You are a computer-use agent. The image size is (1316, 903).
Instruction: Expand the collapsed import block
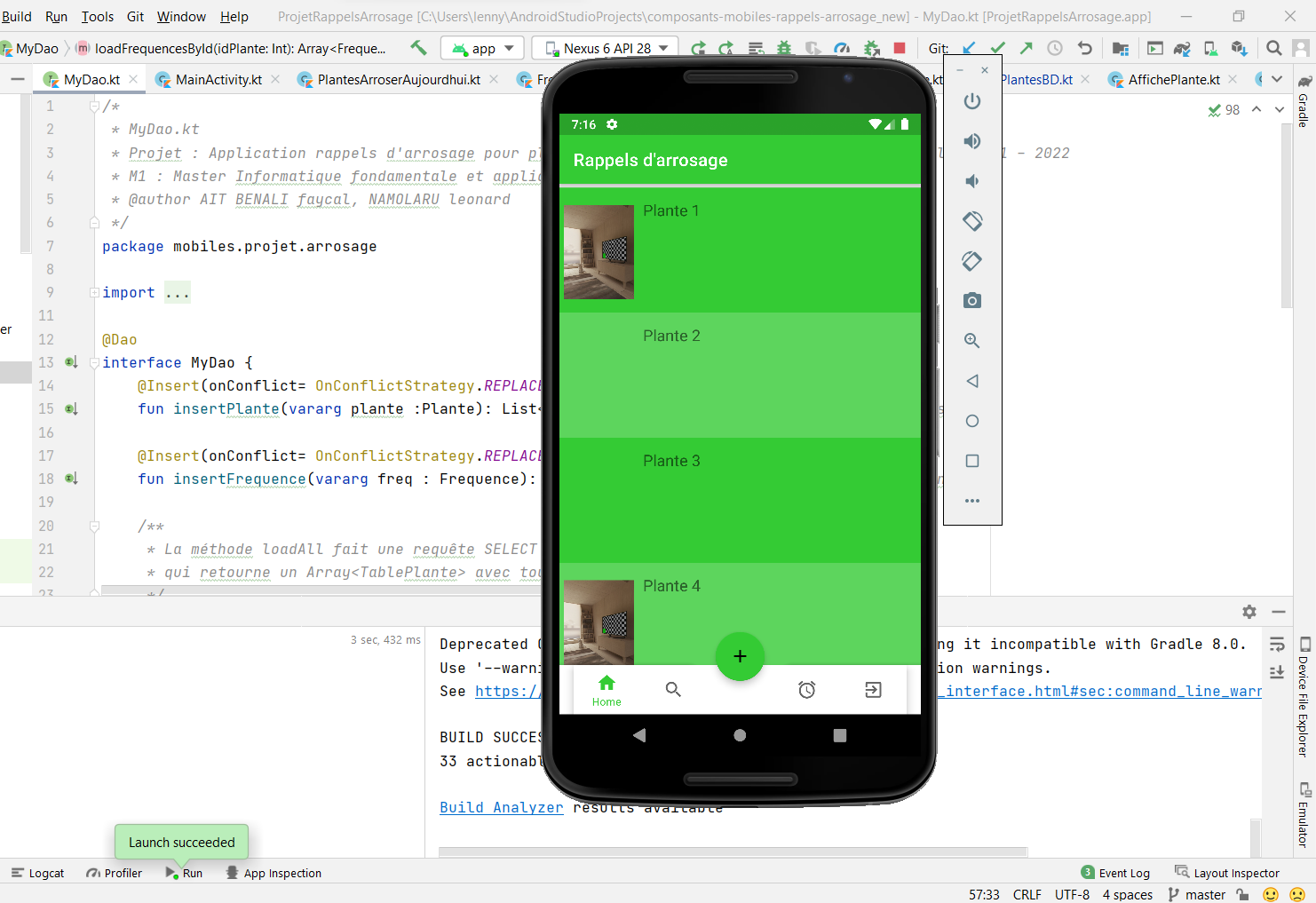178,293
